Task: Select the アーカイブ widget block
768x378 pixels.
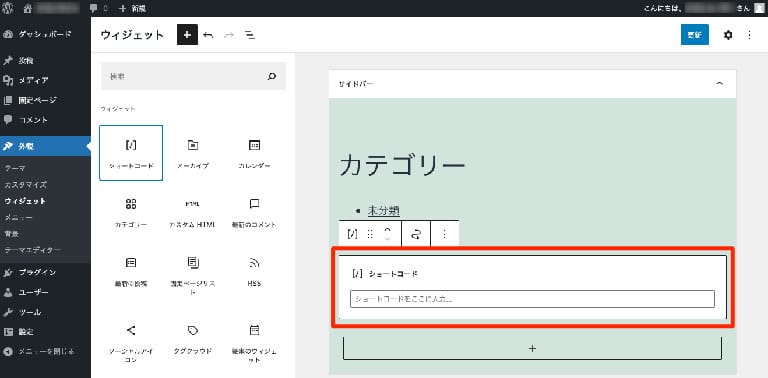Action: (x=193, y=153)
